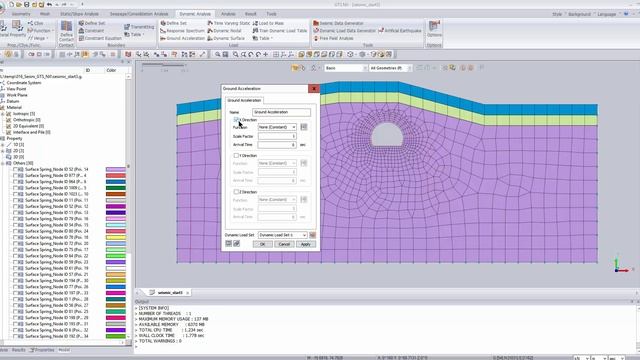Switch to the Mesh ribbon tab
Image resolution: width=640 pixels, height=360 pixels.
pyautogui.click(x=45, y=14)
